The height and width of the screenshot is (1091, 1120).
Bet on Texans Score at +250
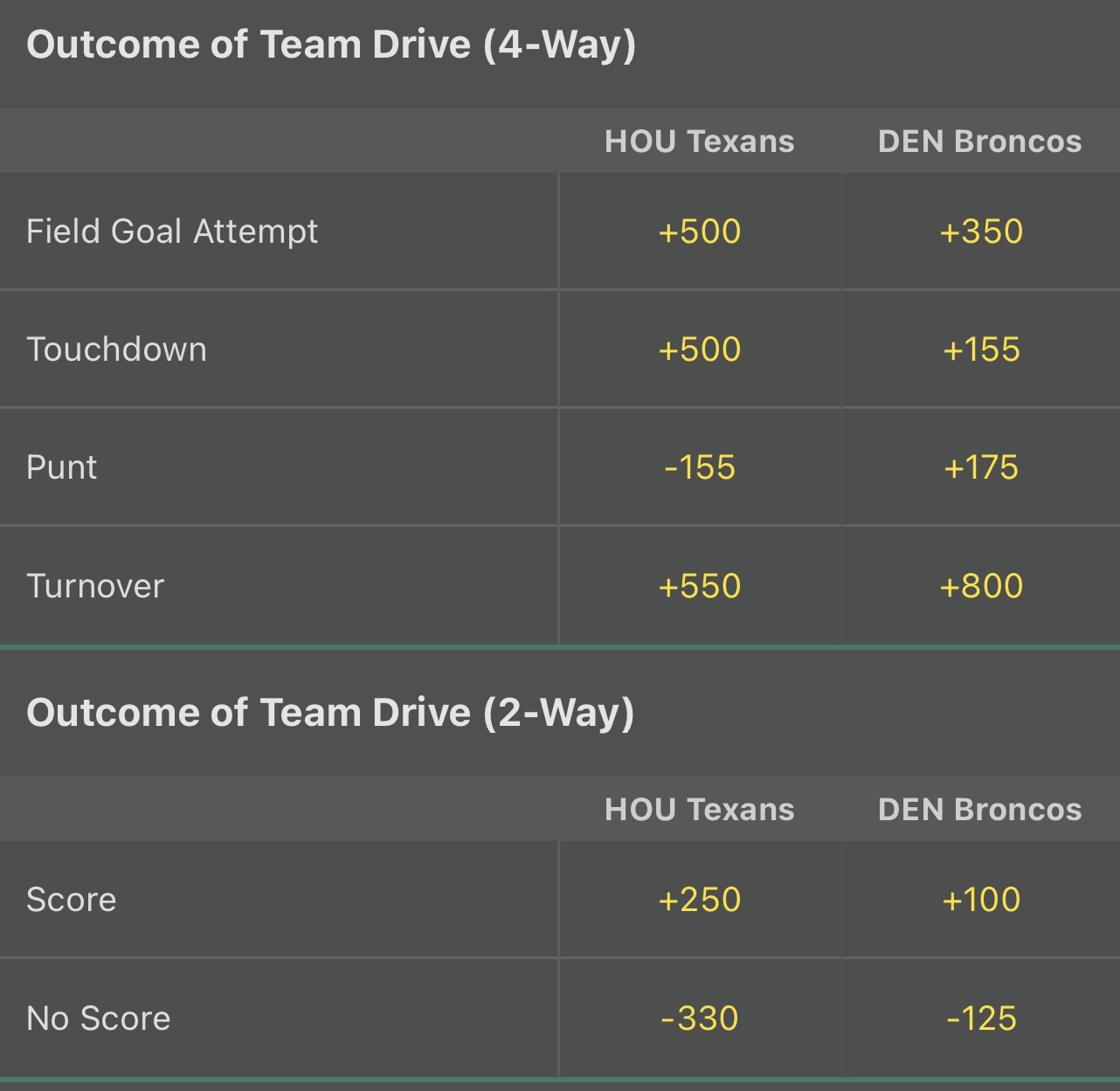699,900
